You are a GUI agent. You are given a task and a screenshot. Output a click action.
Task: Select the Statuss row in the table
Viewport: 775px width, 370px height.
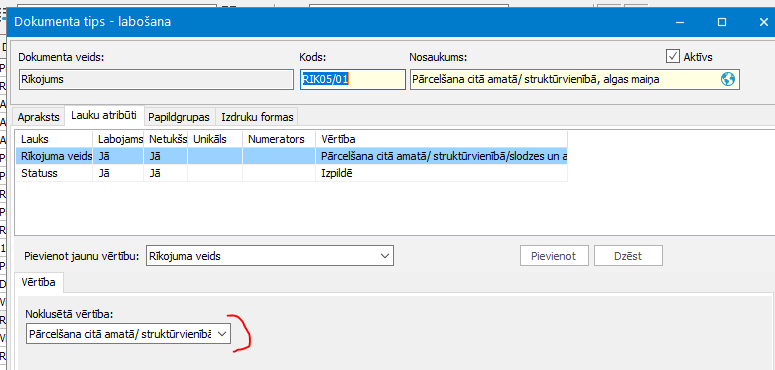click(x=292, y=173)
